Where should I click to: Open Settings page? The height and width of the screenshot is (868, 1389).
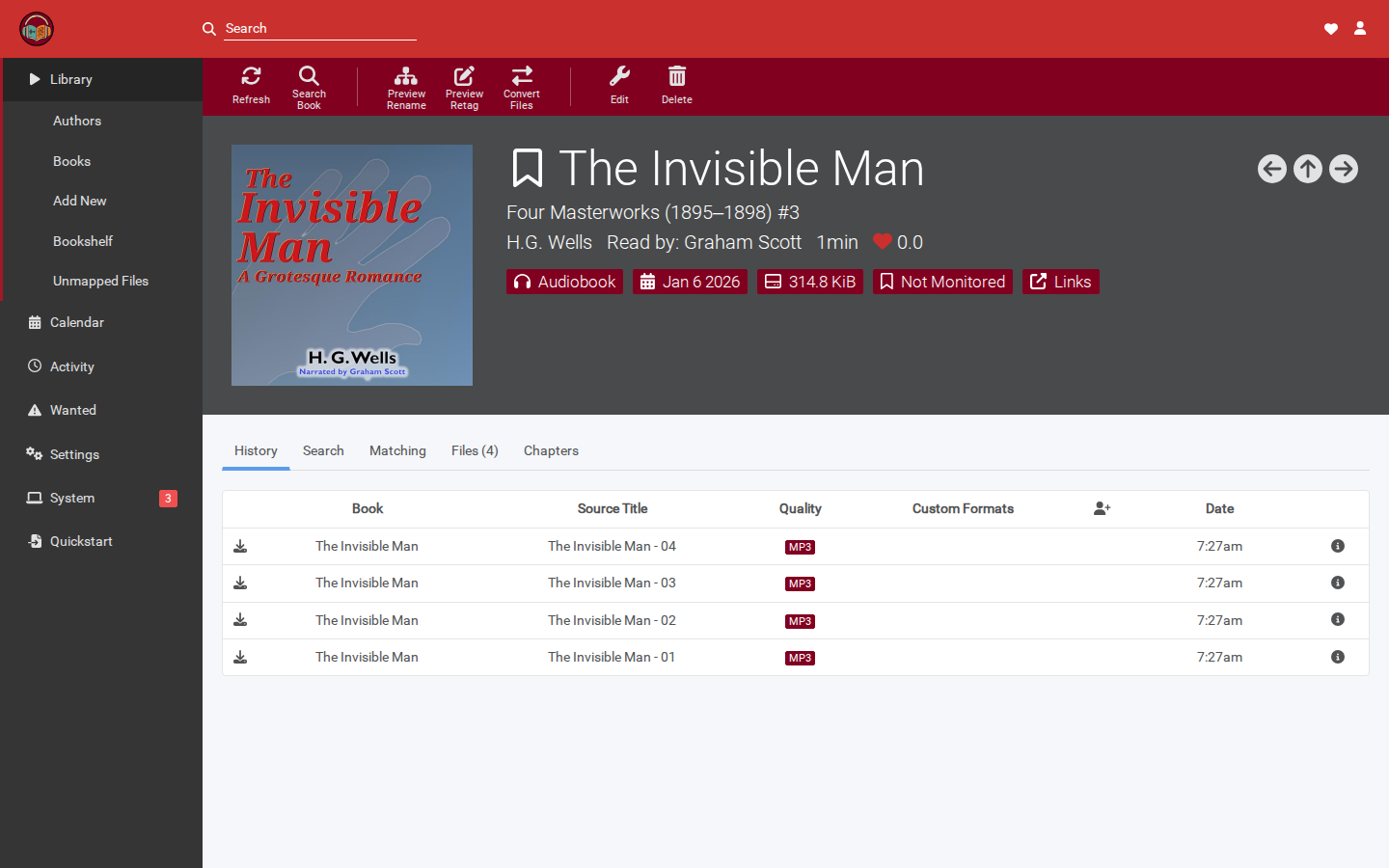pos(101,454)
